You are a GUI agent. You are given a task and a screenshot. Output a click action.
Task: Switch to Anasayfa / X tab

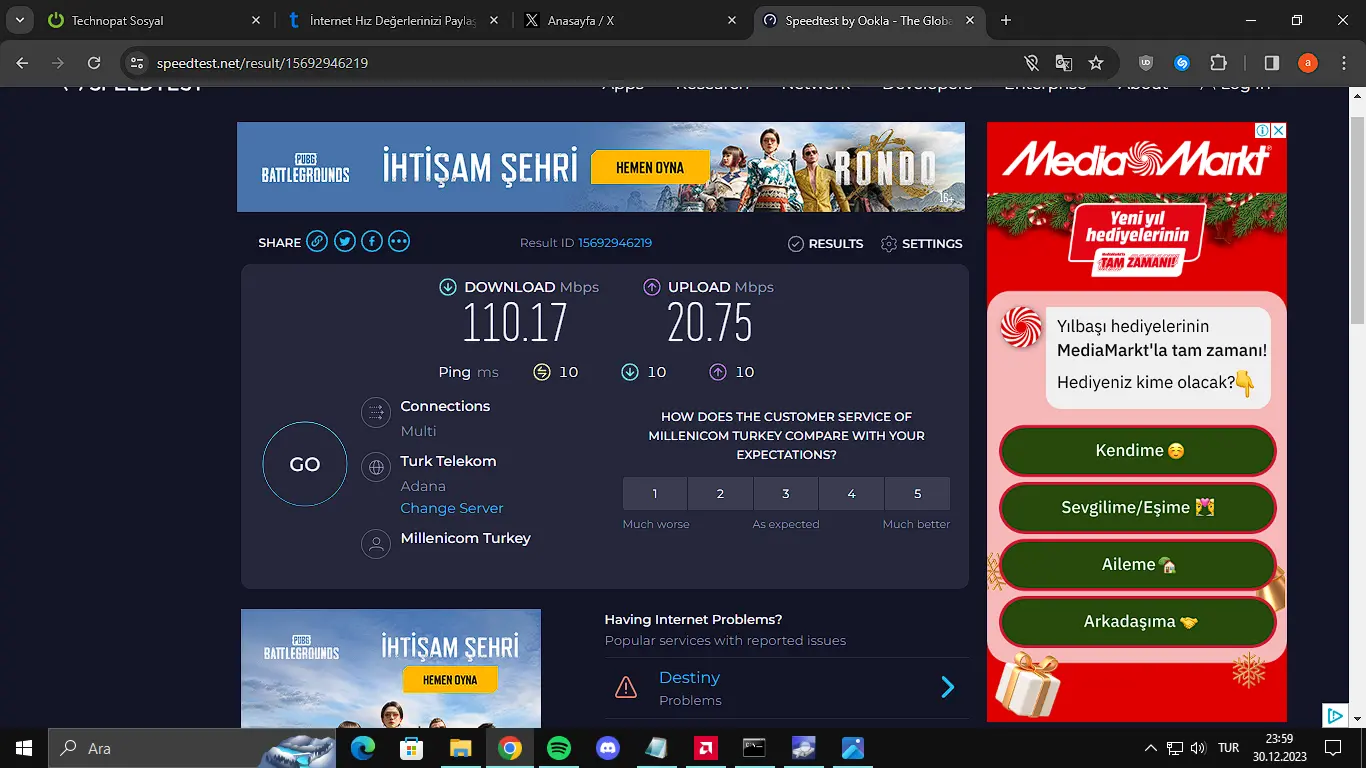(x=631, y=20)
